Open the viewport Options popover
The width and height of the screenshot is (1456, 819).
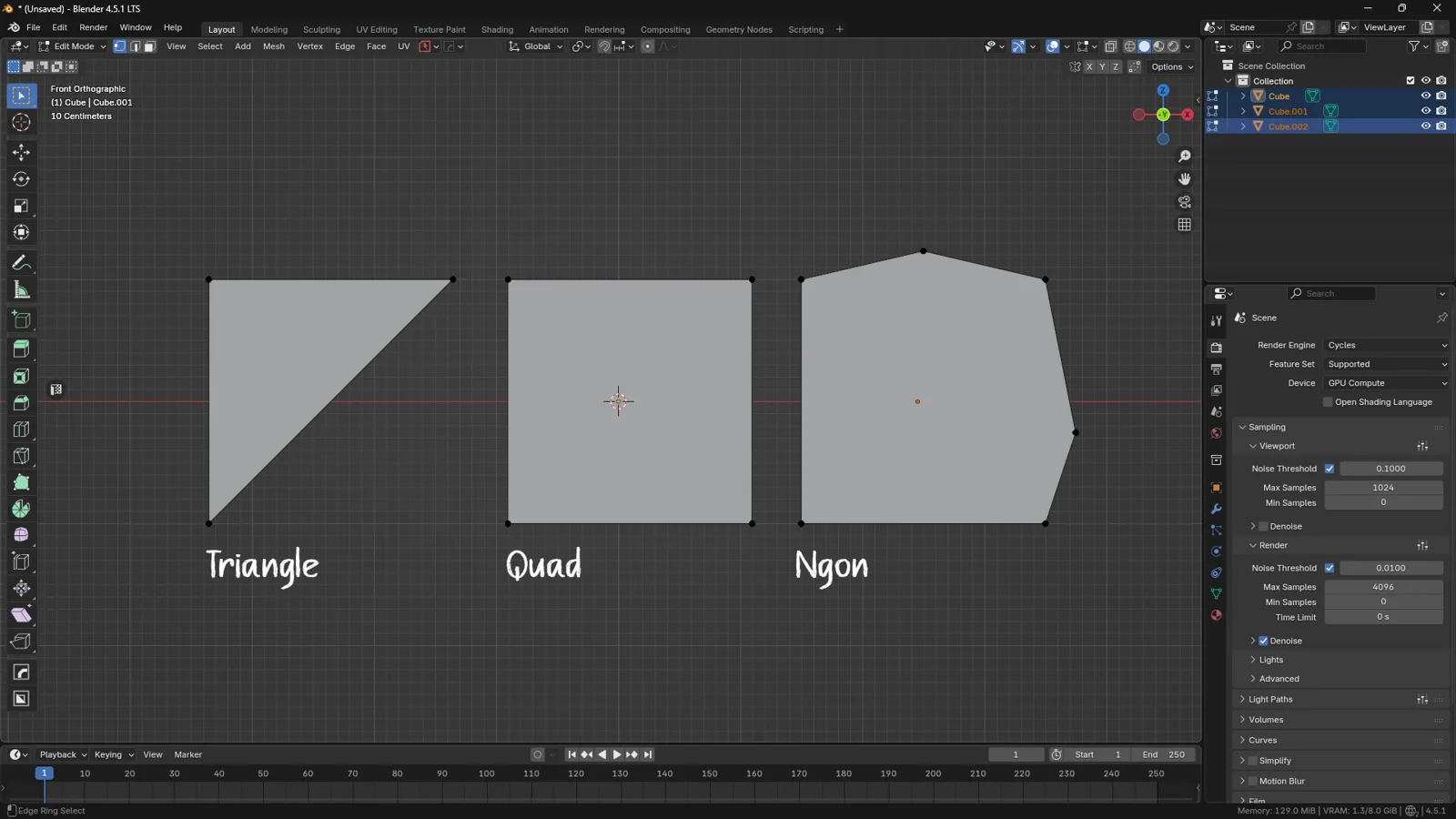(1172, 66)
